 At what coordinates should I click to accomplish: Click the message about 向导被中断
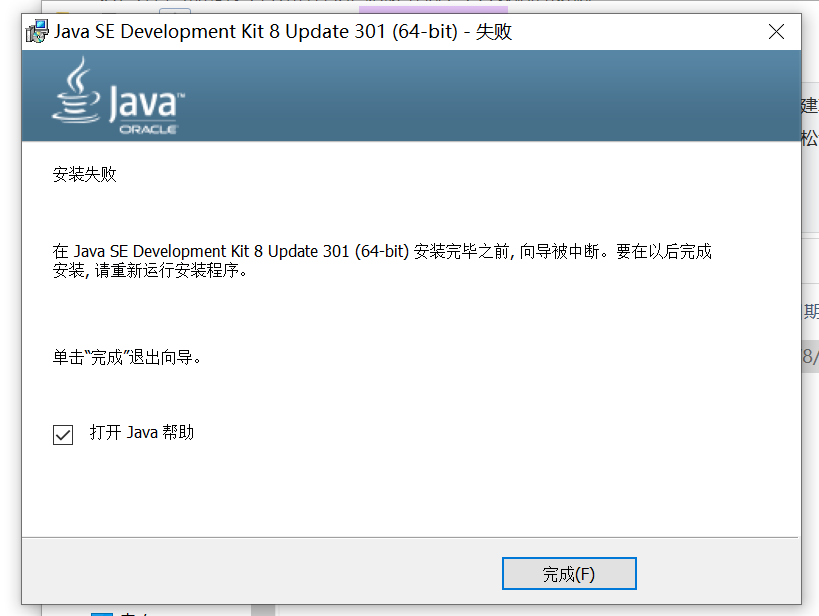point(382,261)
